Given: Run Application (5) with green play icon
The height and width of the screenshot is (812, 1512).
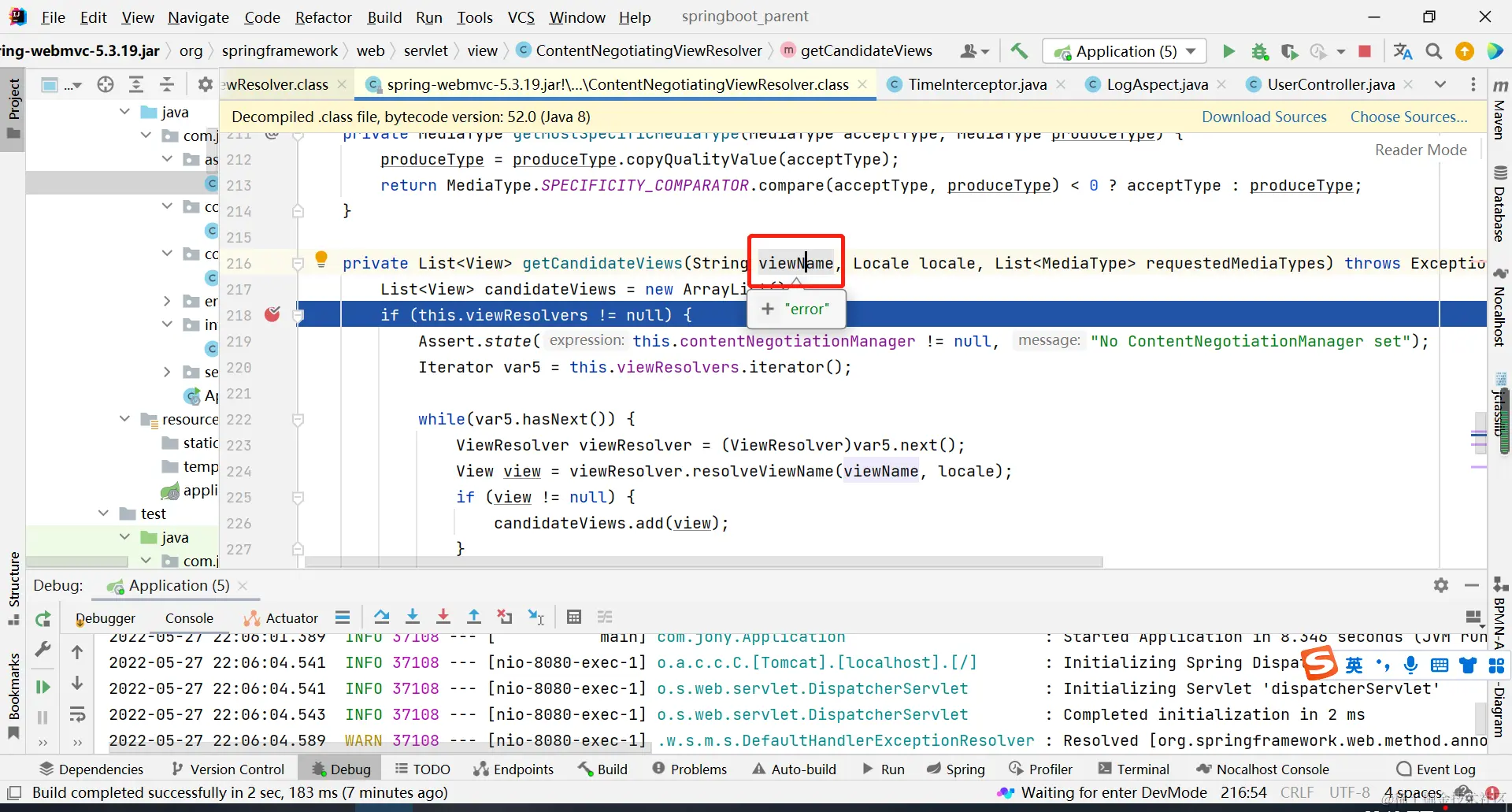Looking at the screenshot, I should (x=1228, y=51).
